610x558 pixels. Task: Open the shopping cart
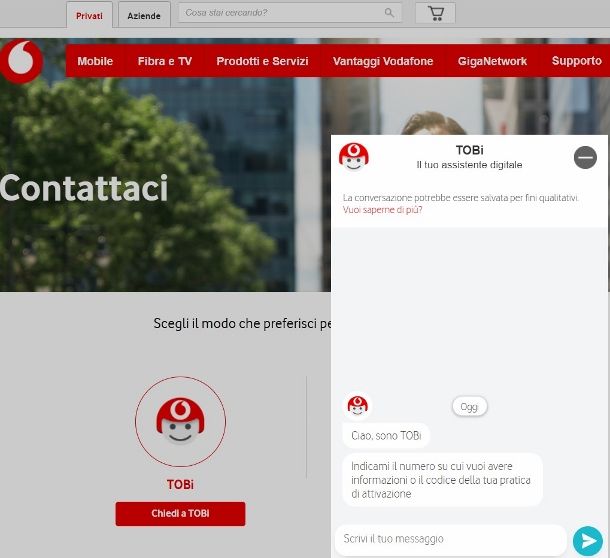(435, 13)
